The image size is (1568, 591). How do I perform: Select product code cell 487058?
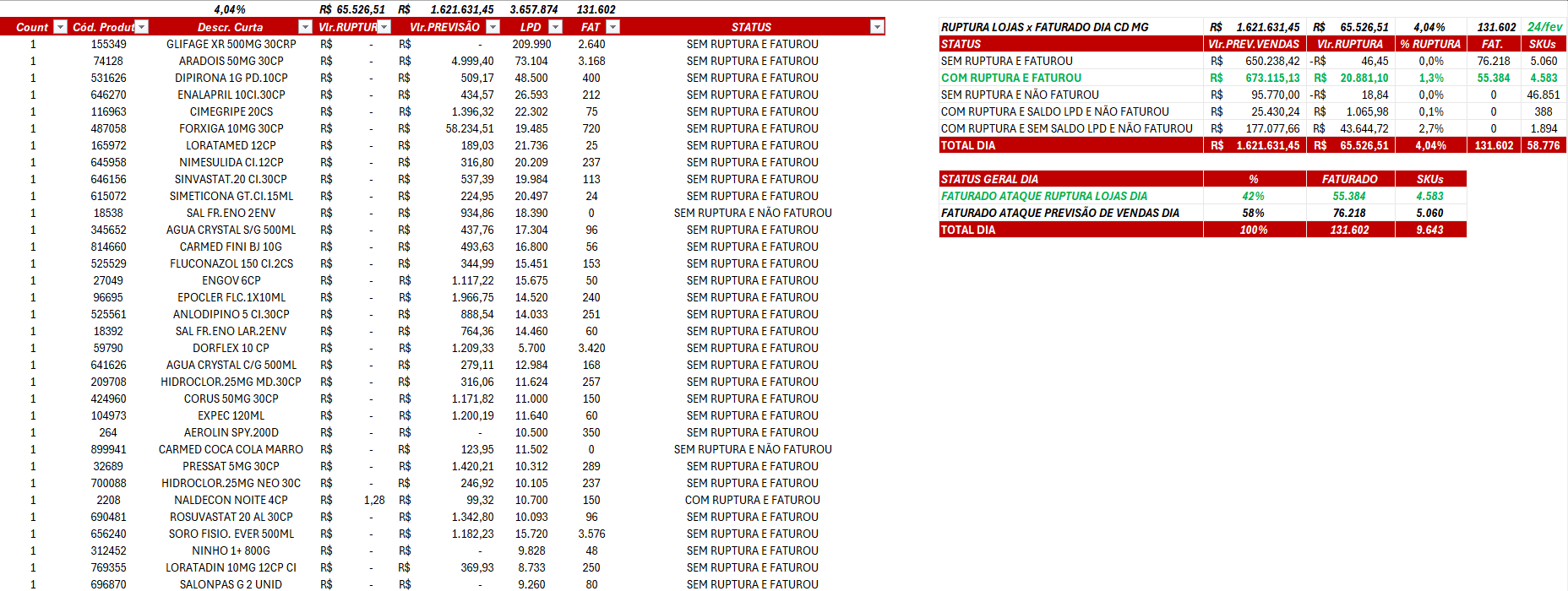[x=109, y=128]
